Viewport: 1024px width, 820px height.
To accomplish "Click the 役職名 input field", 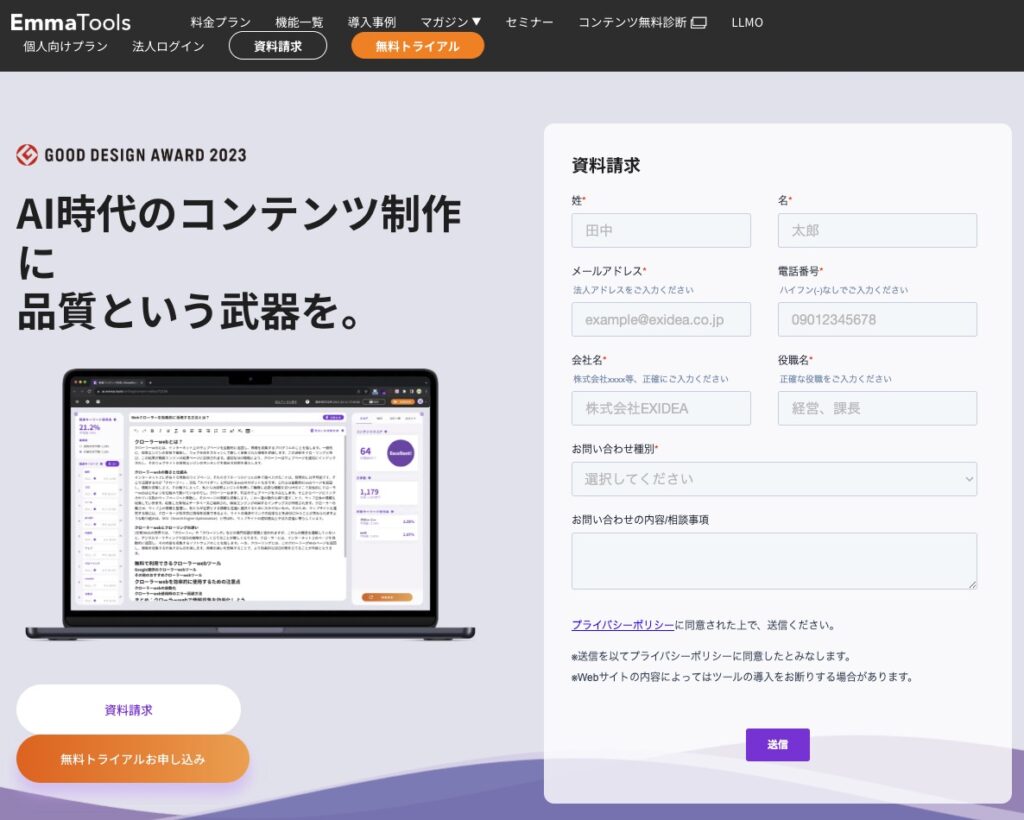I will [x=877, y=408].
